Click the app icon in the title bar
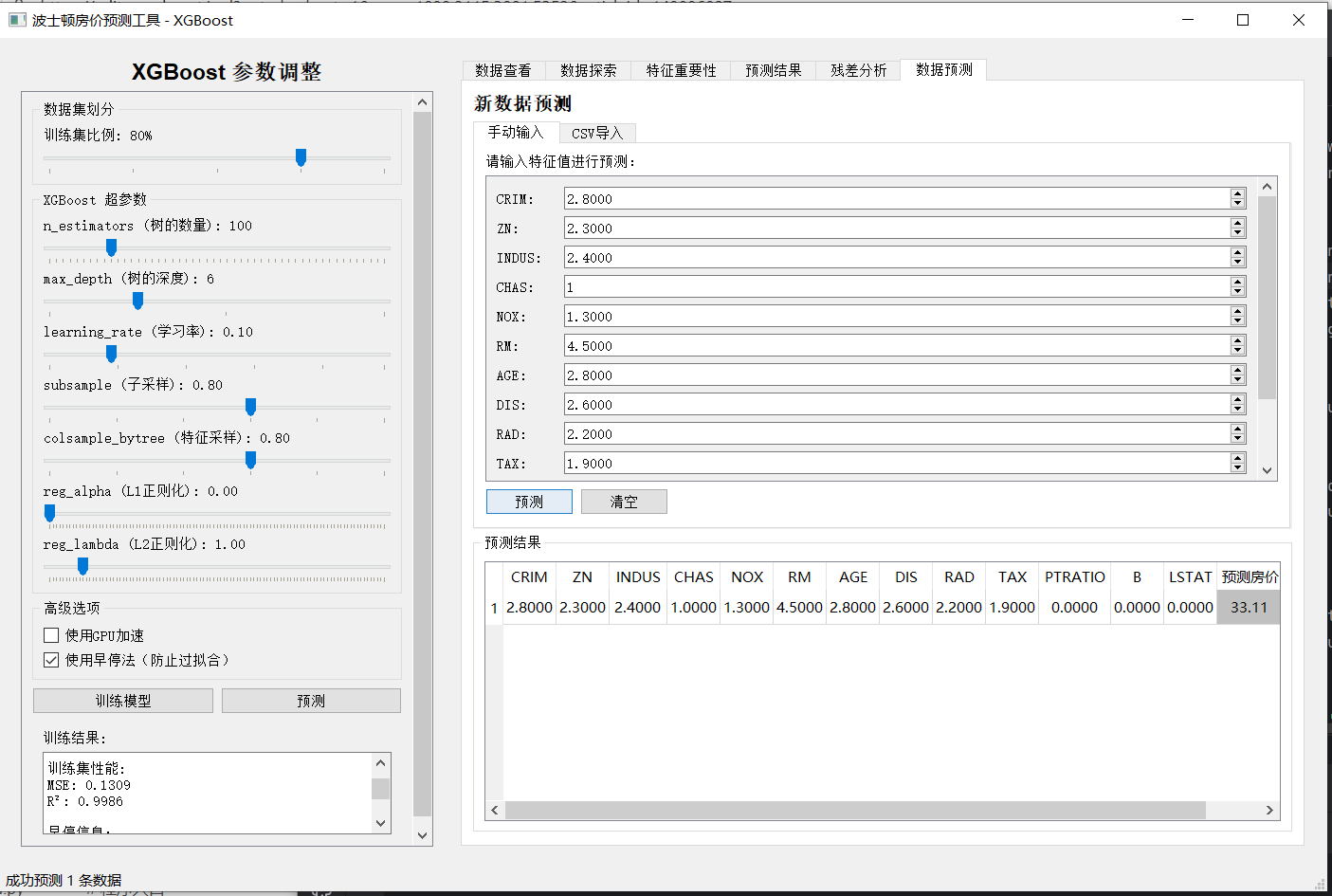Viewport: 1332px width, 896px height. (x=17, y=20)
